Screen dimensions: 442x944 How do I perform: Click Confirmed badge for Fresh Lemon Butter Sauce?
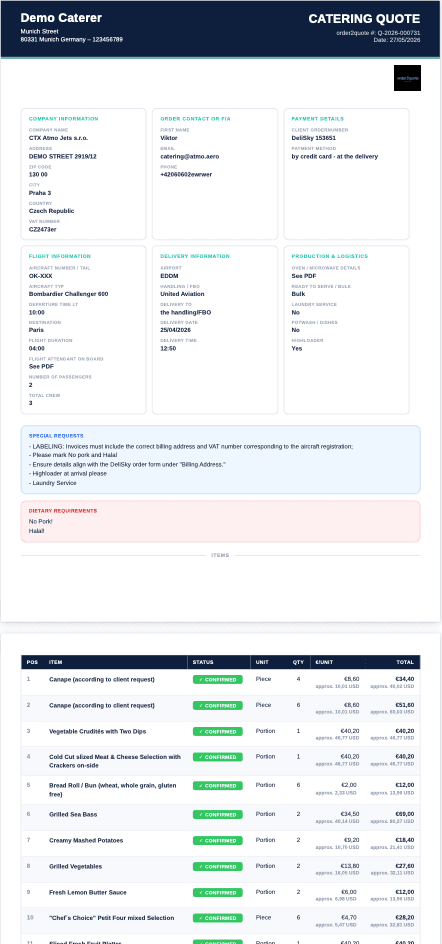(x=217, y=892)
